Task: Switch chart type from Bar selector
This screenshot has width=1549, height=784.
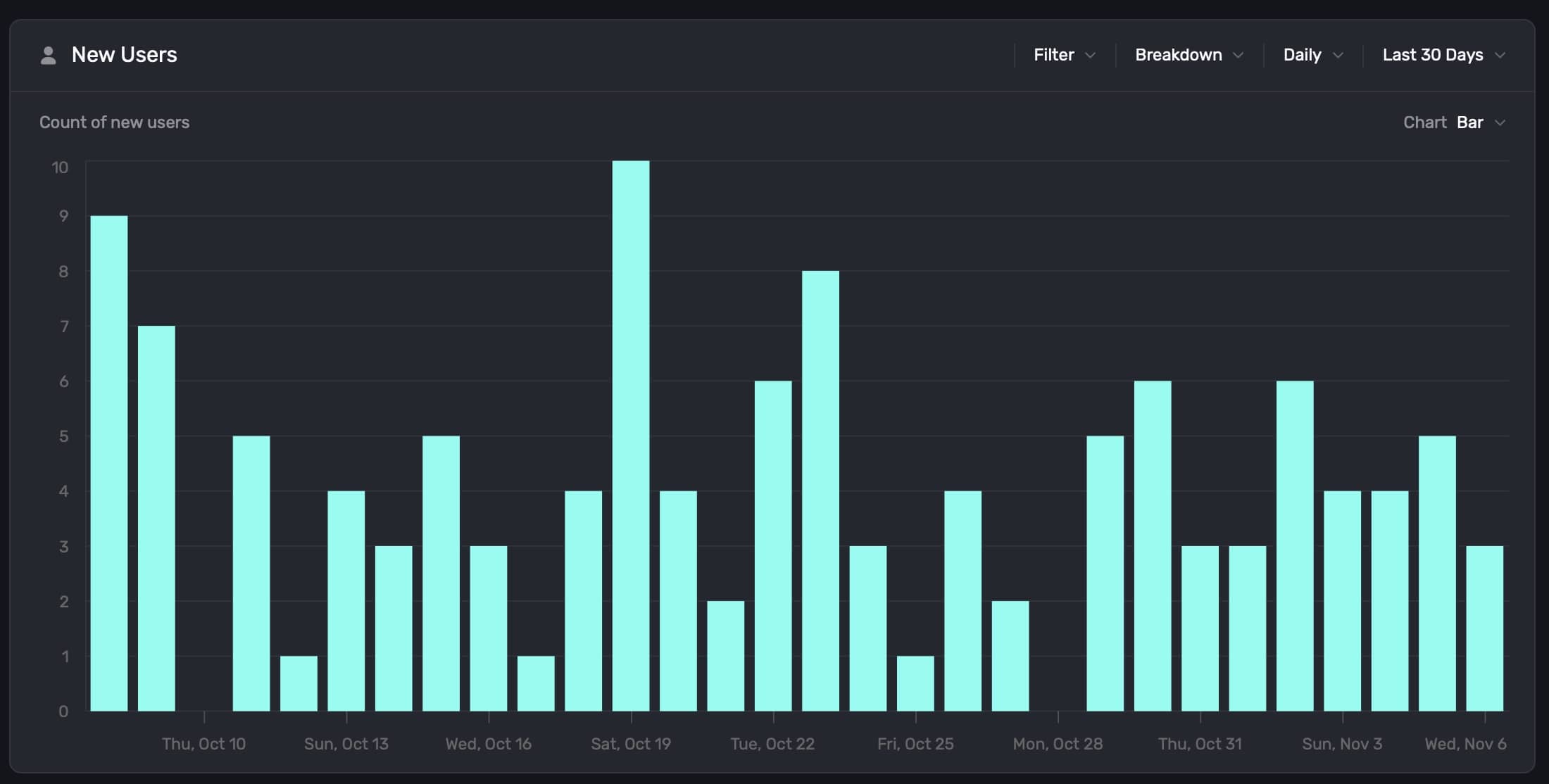Action: (1470, 122)
